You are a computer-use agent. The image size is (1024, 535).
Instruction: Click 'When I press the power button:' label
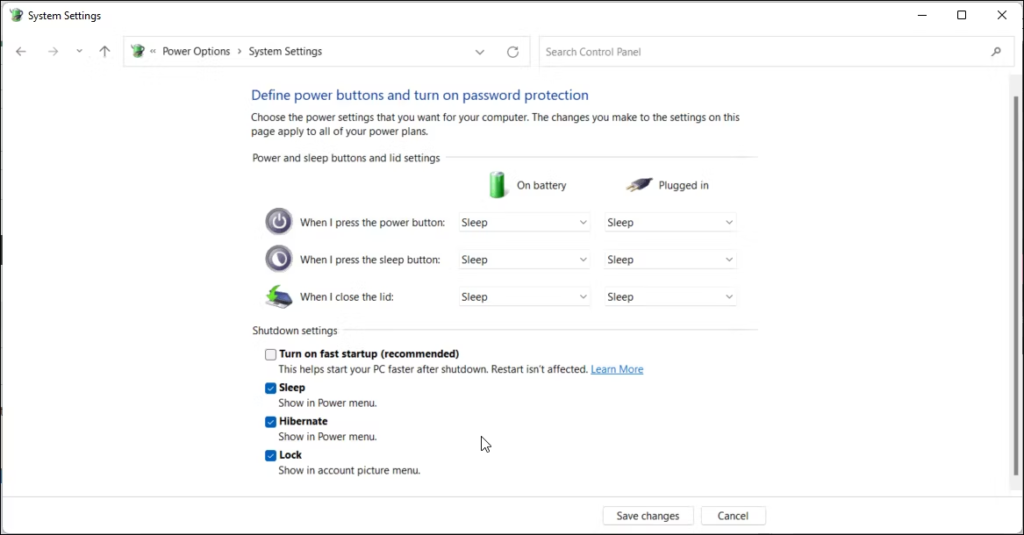[x=372, y=223]
